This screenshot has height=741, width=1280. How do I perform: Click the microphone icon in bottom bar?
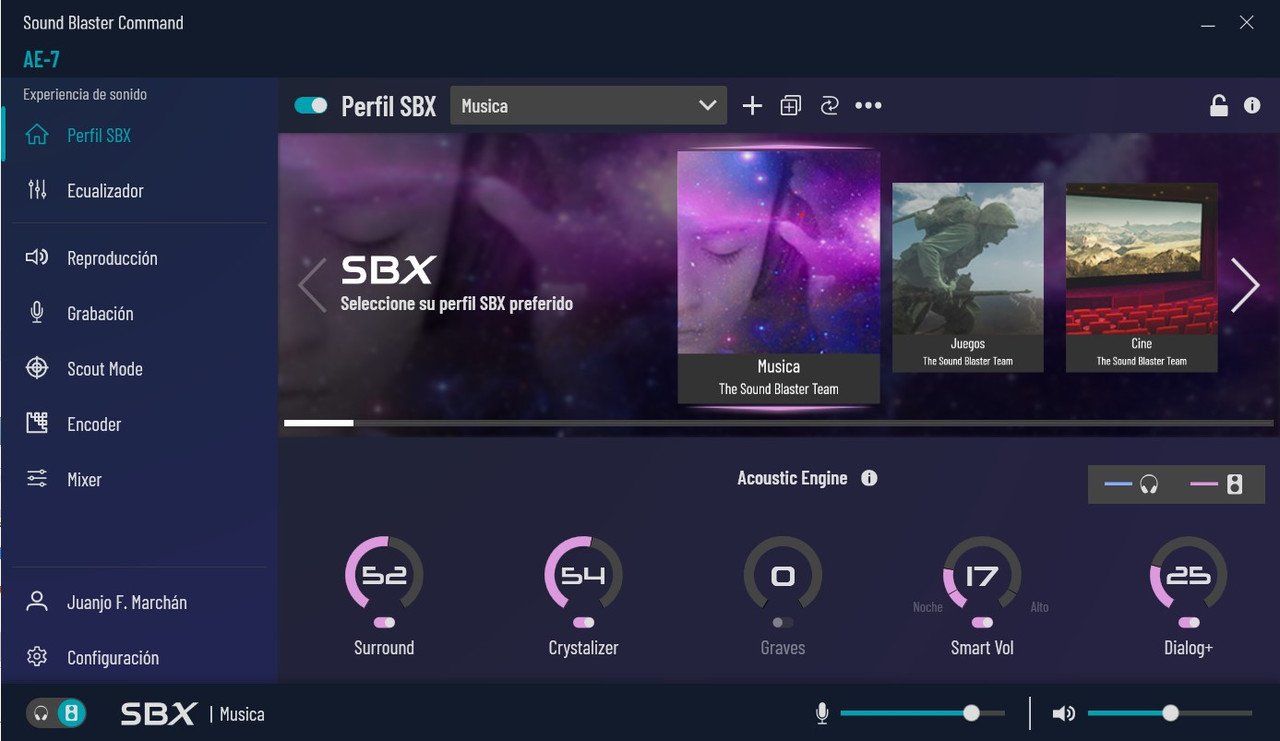click(x=822, y=713)
